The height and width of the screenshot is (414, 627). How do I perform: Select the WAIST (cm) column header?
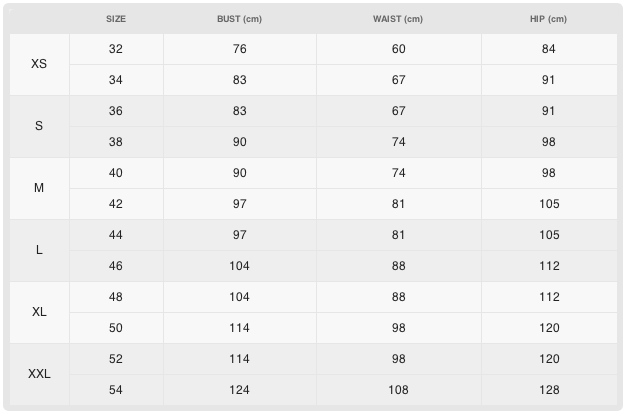tap(399, 19)
